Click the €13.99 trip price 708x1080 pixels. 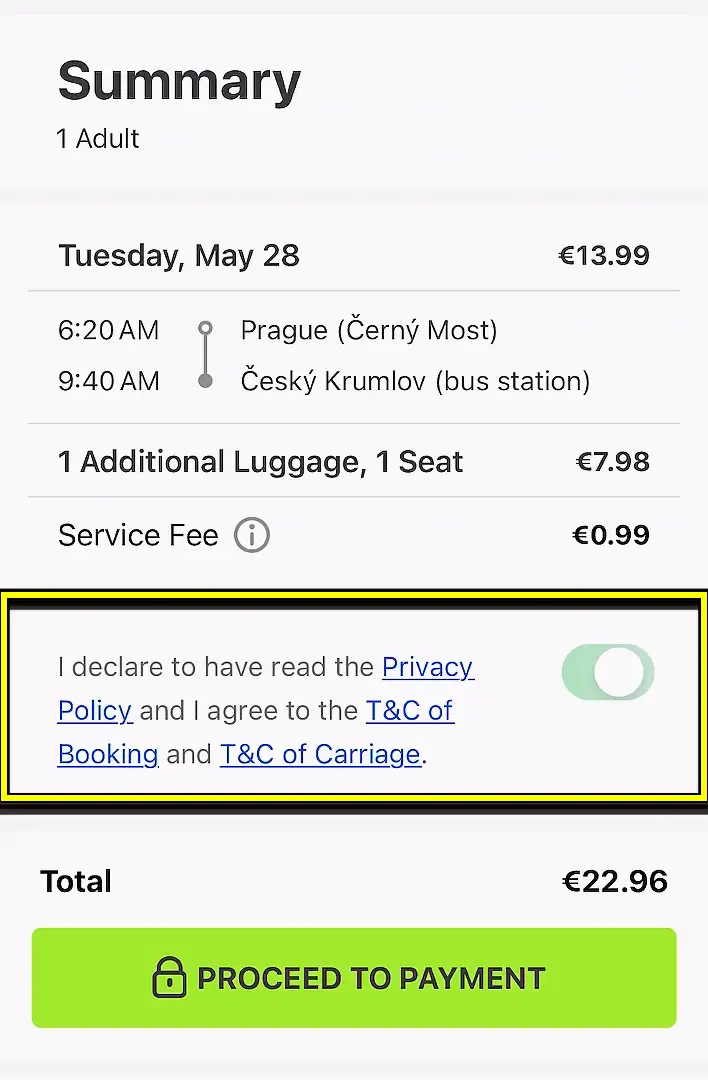[604, 256]
